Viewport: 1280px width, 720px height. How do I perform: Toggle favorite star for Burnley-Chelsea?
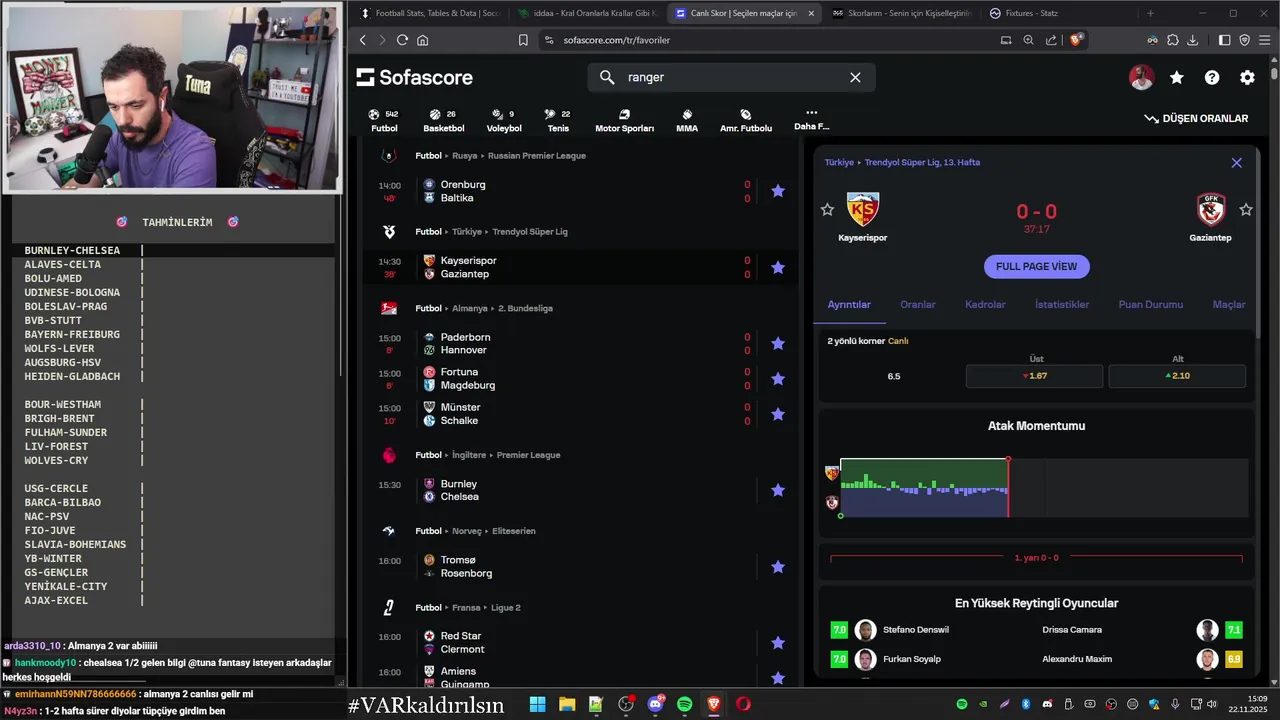[778, 490]
